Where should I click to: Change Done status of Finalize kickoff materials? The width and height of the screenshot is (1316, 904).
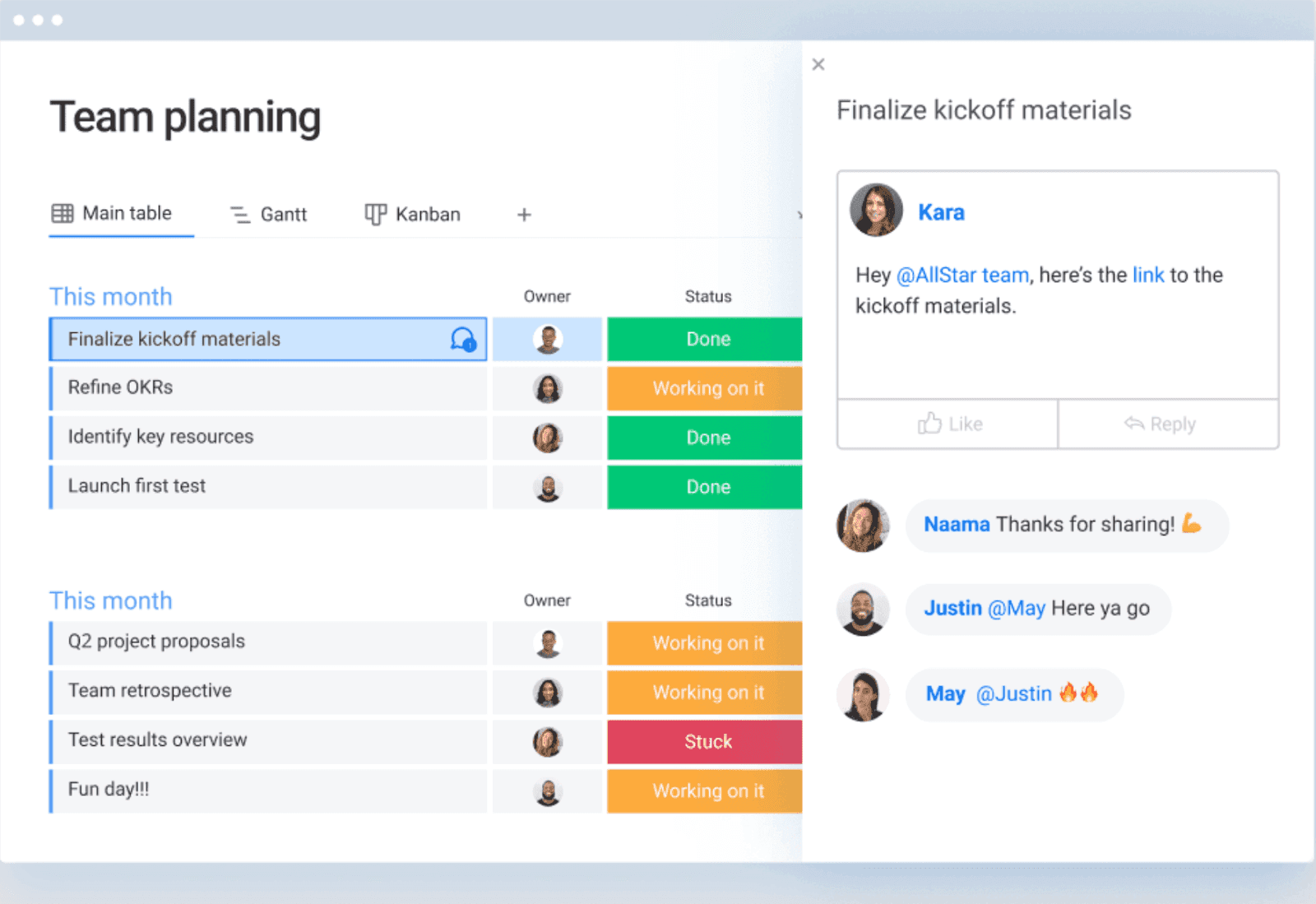(705, 339)
